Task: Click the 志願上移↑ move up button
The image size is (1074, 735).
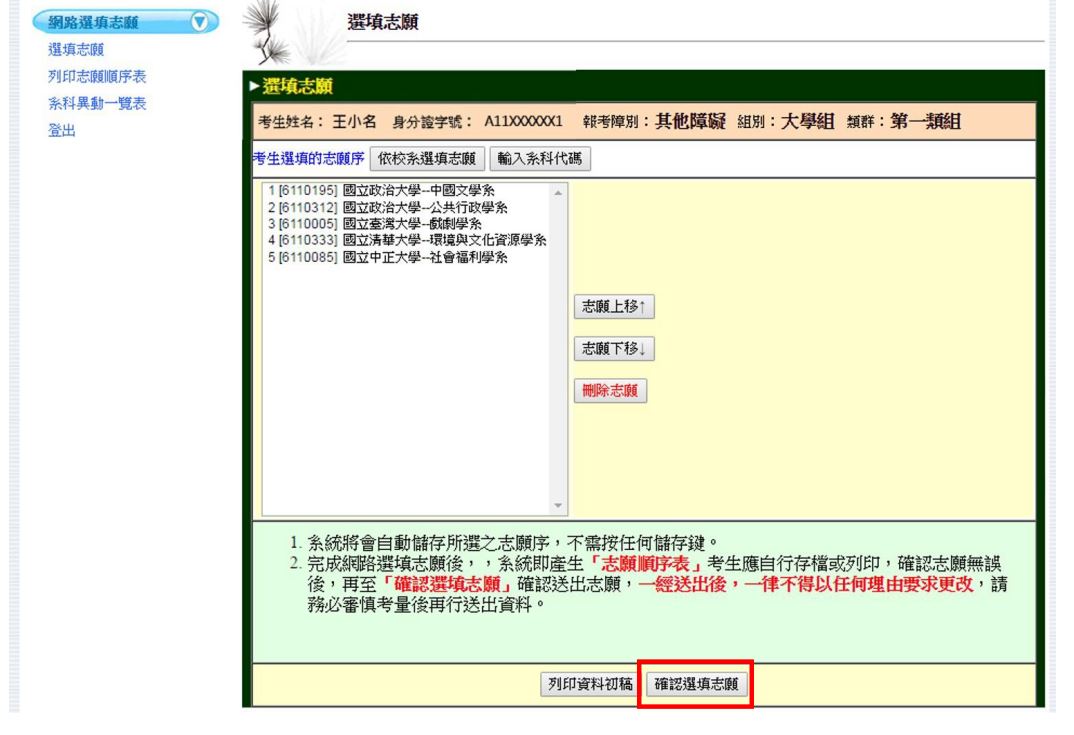Action: tap(614, 306)
